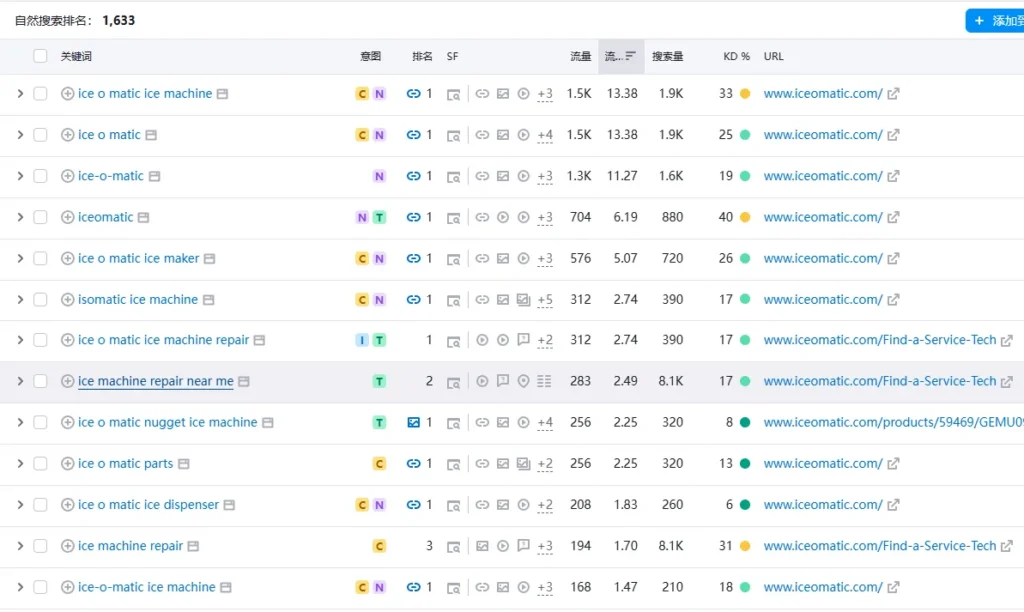Check the 'ice machine repair near me' row checkbox

tap(40, 381)
